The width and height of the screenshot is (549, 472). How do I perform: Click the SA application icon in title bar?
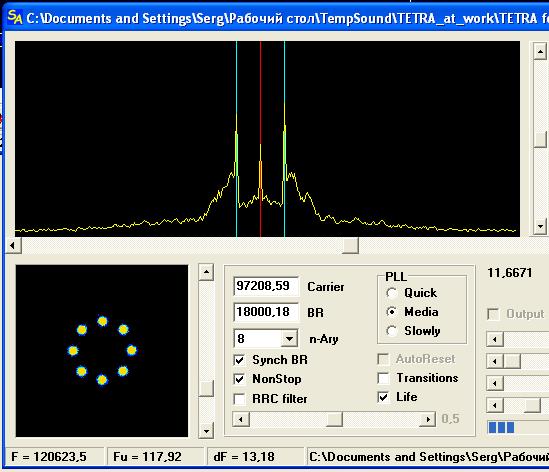pos(14,17)
